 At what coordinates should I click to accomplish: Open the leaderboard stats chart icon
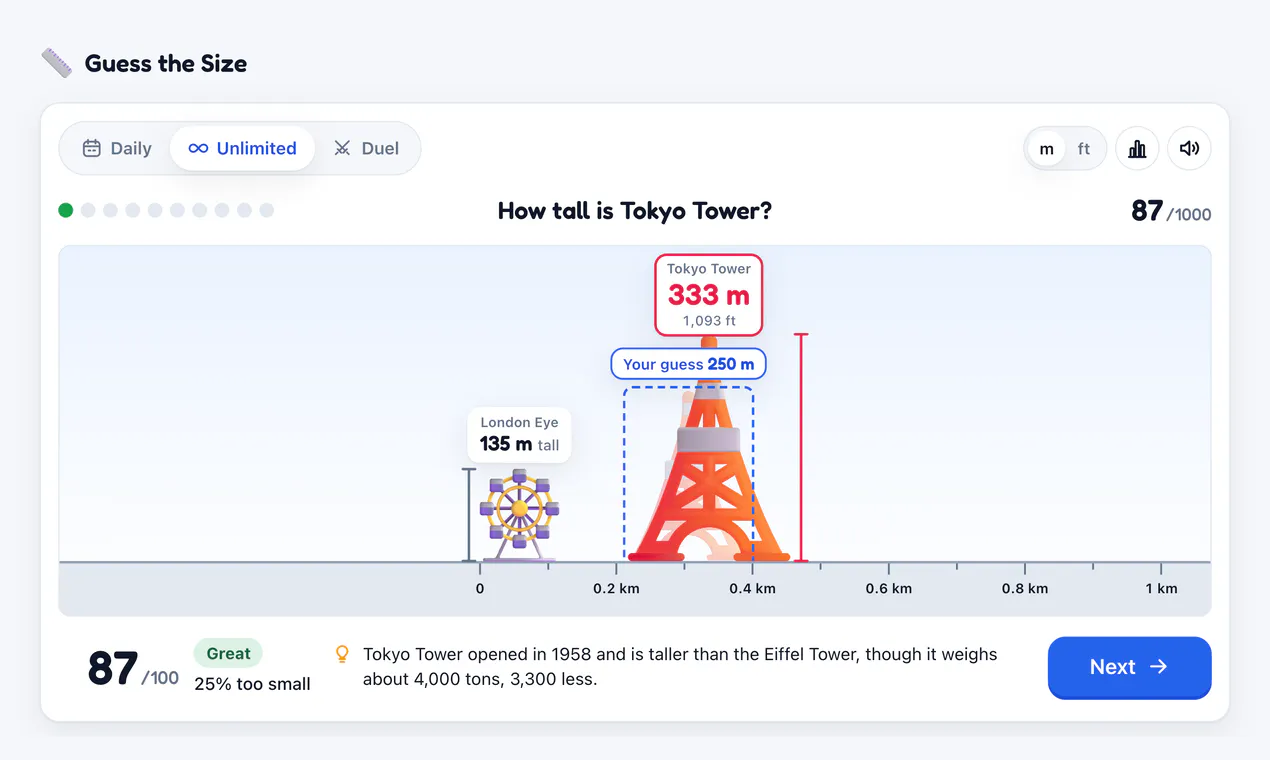coord(1137,148)
